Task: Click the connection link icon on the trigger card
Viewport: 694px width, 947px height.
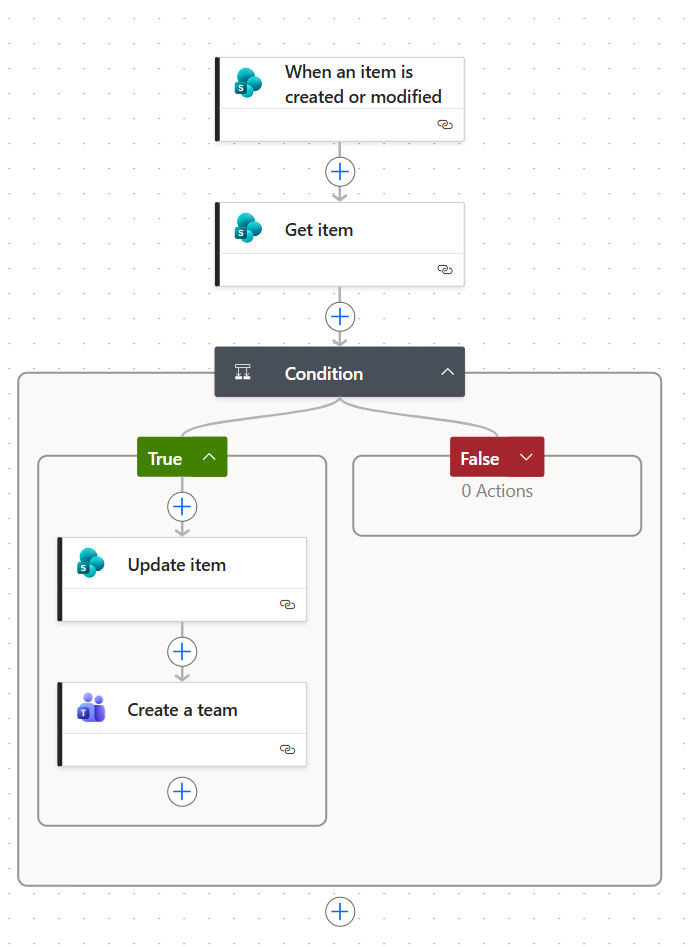Action: [x=445, y=124]
